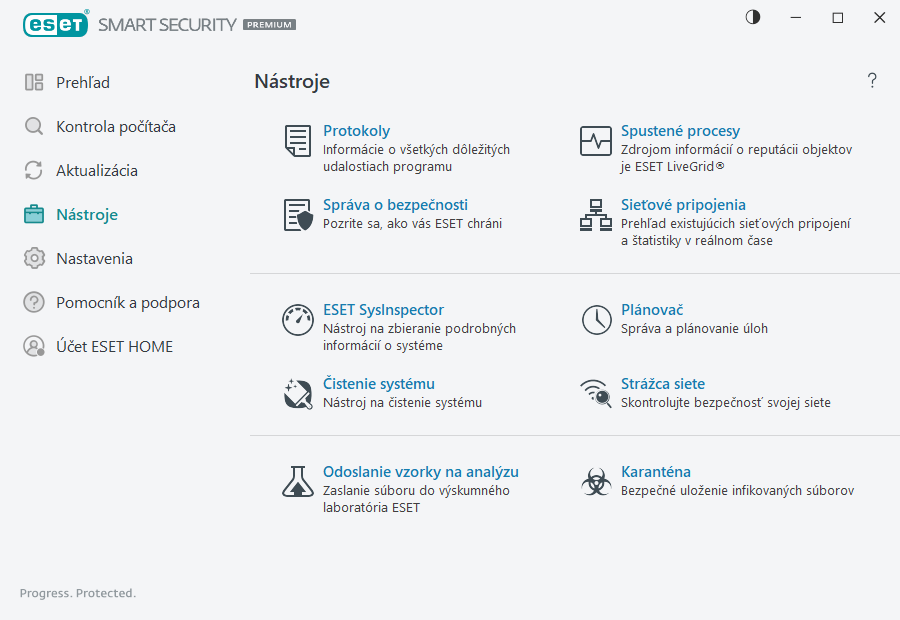This screenshot has width=900, height=620.
Task: Switch to the Aktualizácia section
Action: coord(96,170)
